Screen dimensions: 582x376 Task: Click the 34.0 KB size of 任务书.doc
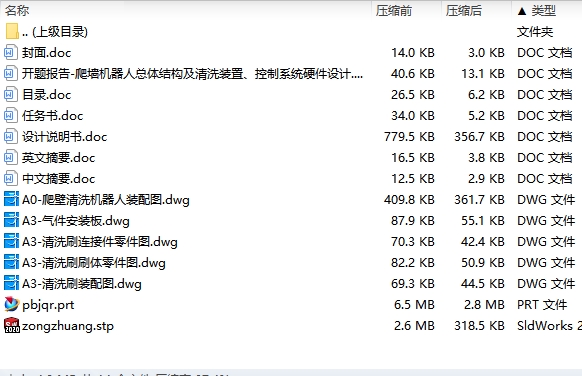coord(413,115)
